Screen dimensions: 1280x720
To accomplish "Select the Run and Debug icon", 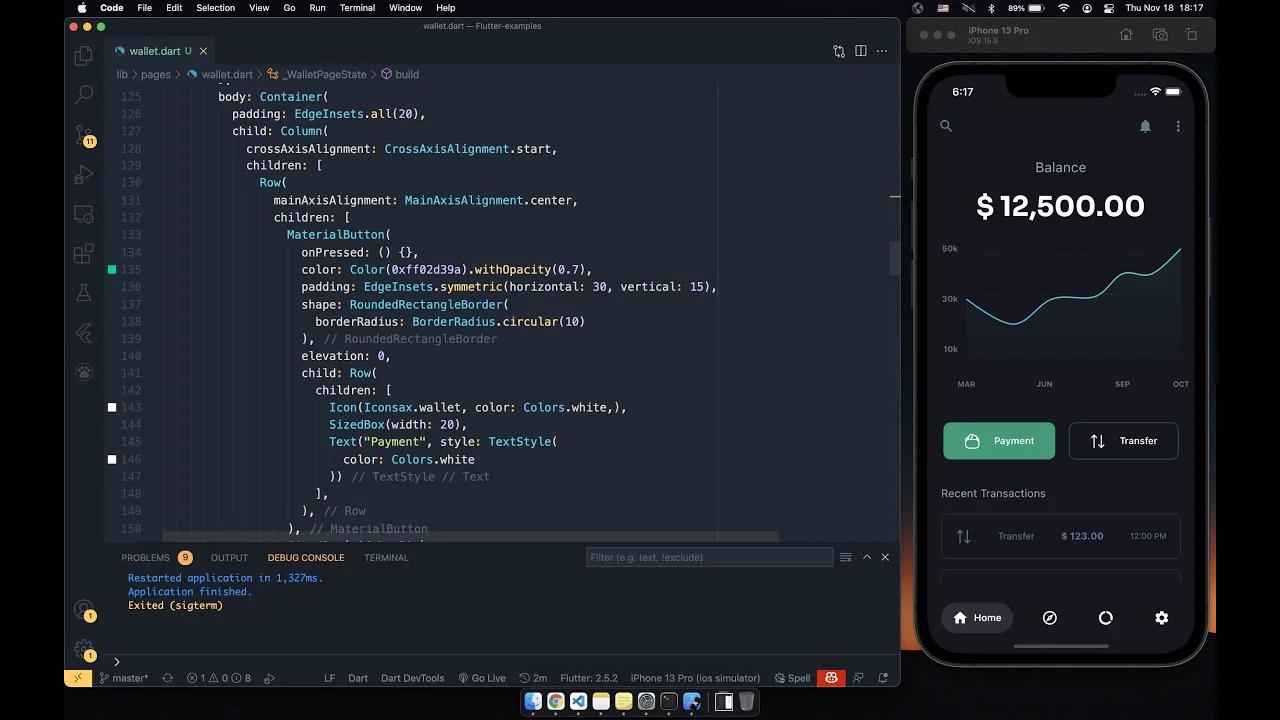I will point(84,174).
